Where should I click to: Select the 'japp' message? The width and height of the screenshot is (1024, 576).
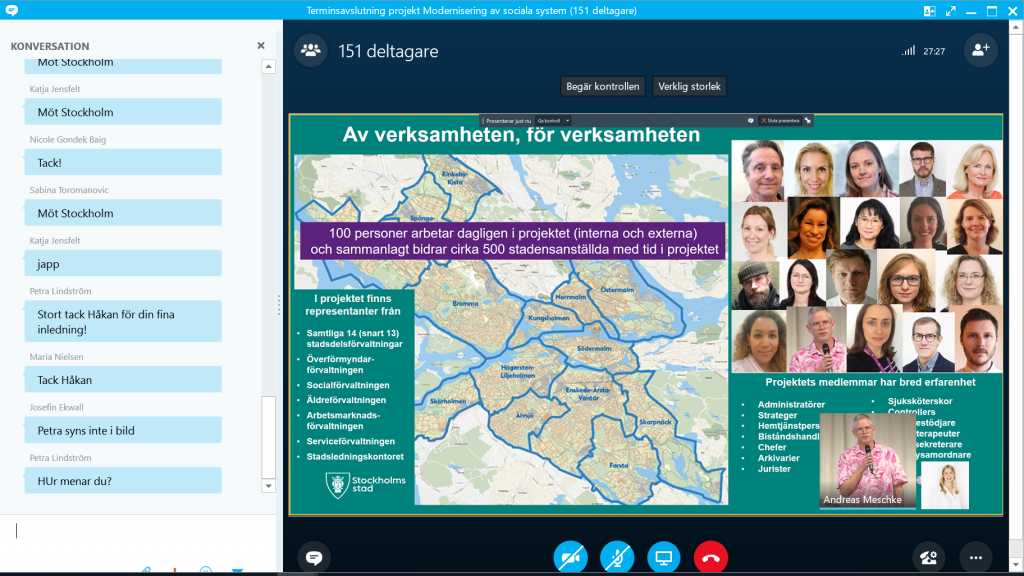[x=123, y=264]
